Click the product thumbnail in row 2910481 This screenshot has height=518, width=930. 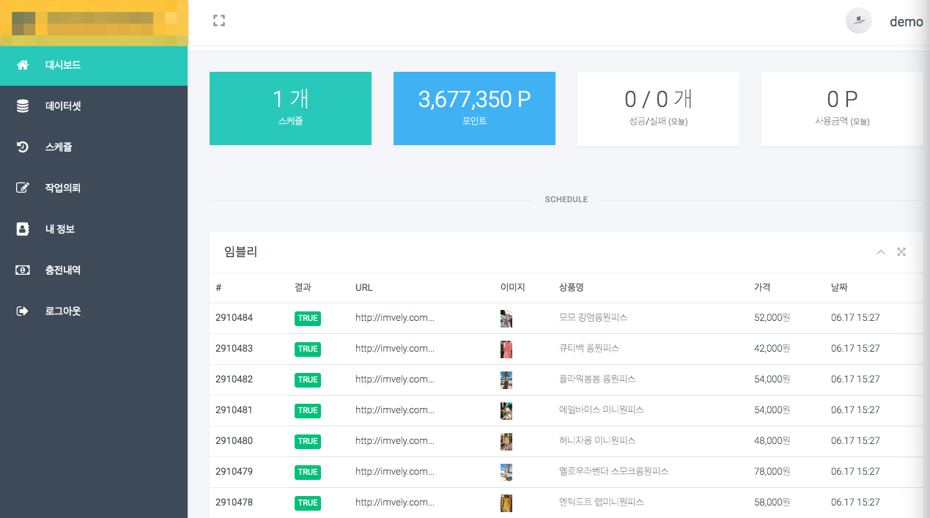coord(506,411)
